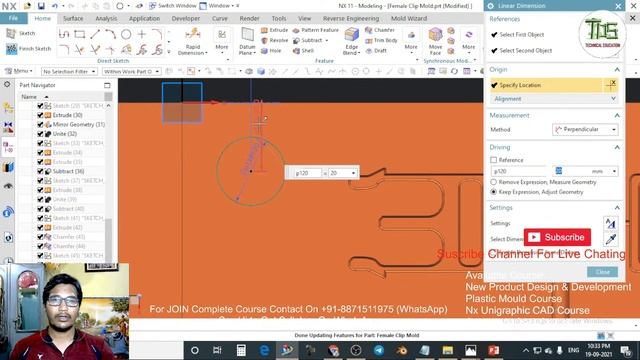Click Select First Object reference
The height and width of the screenshot is (360, 640).
(x=521, y=35)
